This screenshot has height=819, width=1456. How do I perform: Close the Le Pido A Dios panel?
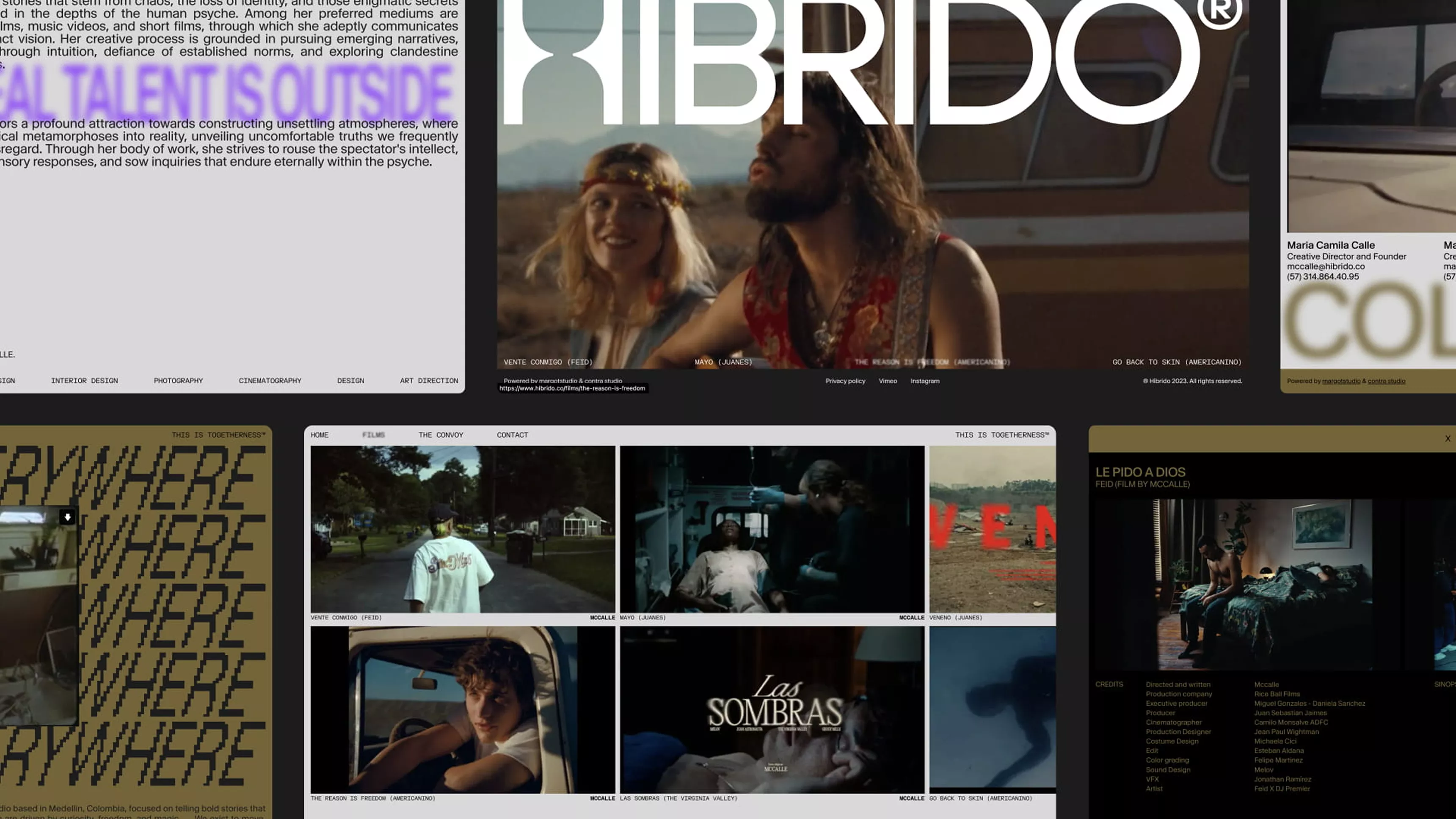tap(1447, 438)
